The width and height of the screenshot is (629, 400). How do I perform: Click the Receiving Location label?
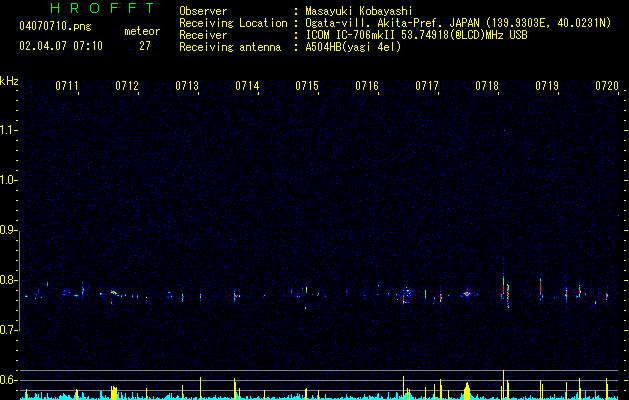tap(233, 23)
